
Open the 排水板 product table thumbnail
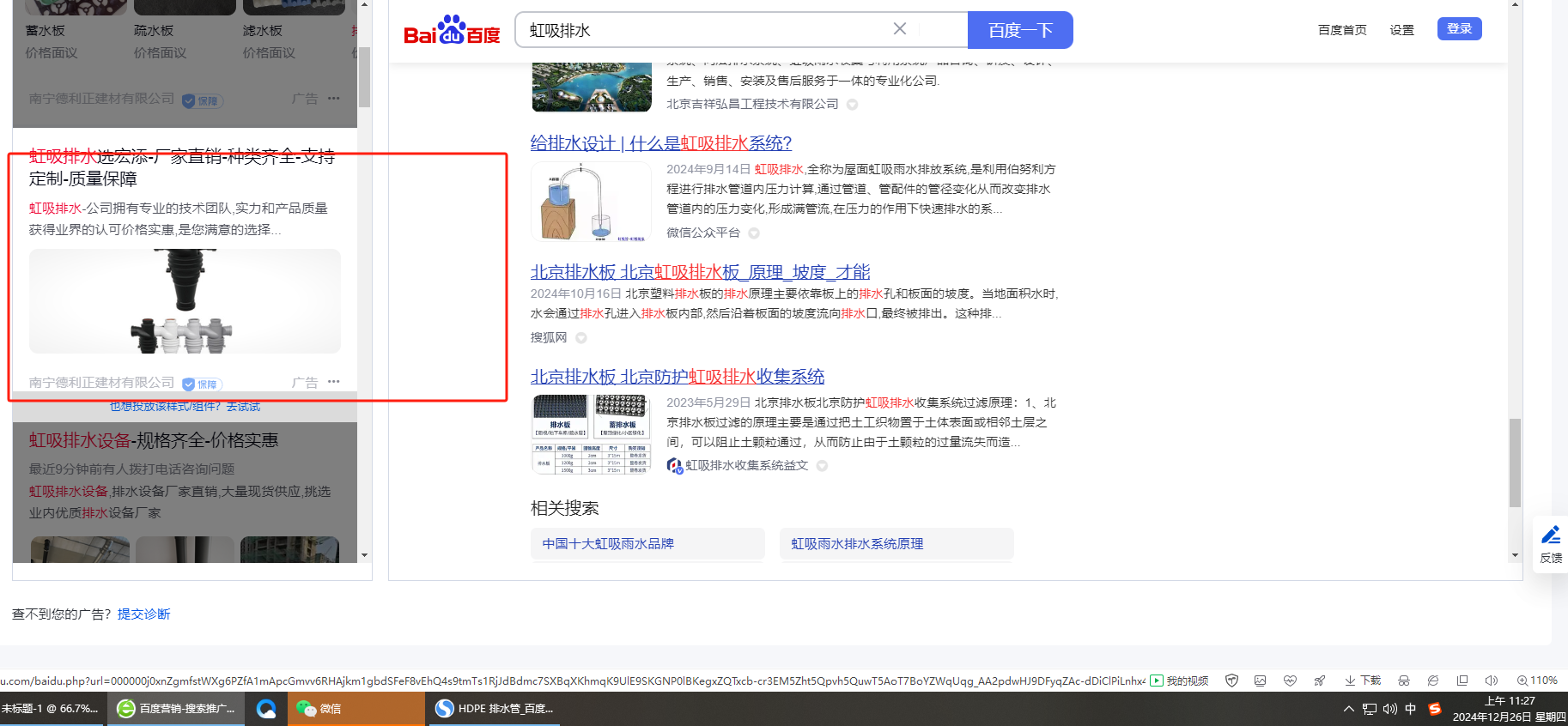[x=591, y=434]
